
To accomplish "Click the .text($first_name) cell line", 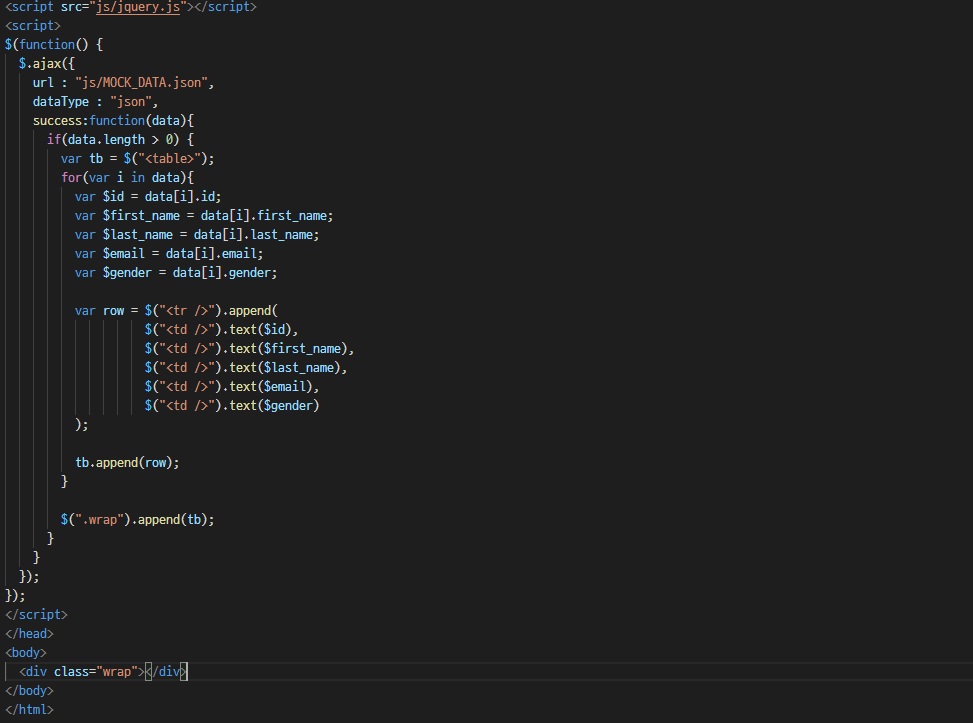I will pyautogui.click(x=249, y=349).
